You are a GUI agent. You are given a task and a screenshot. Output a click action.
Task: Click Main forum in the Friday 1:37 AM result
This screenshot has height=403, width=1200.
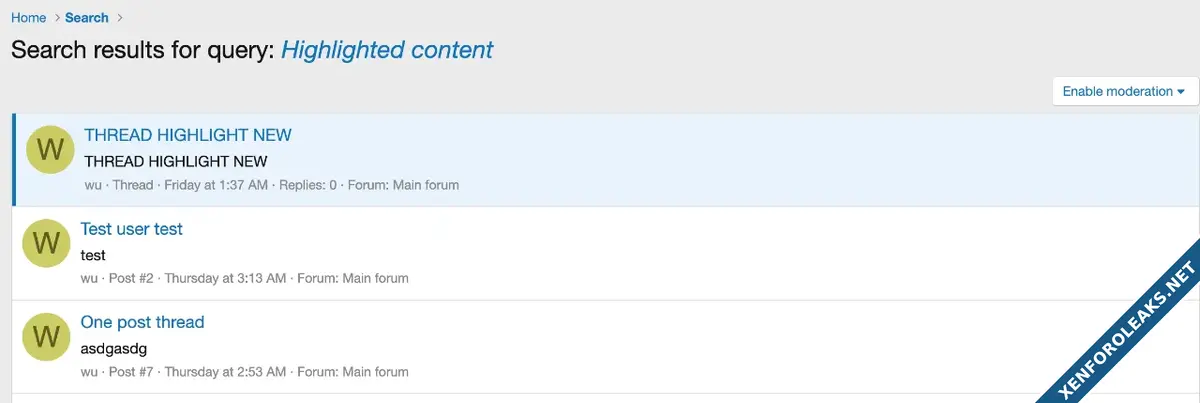425,185
